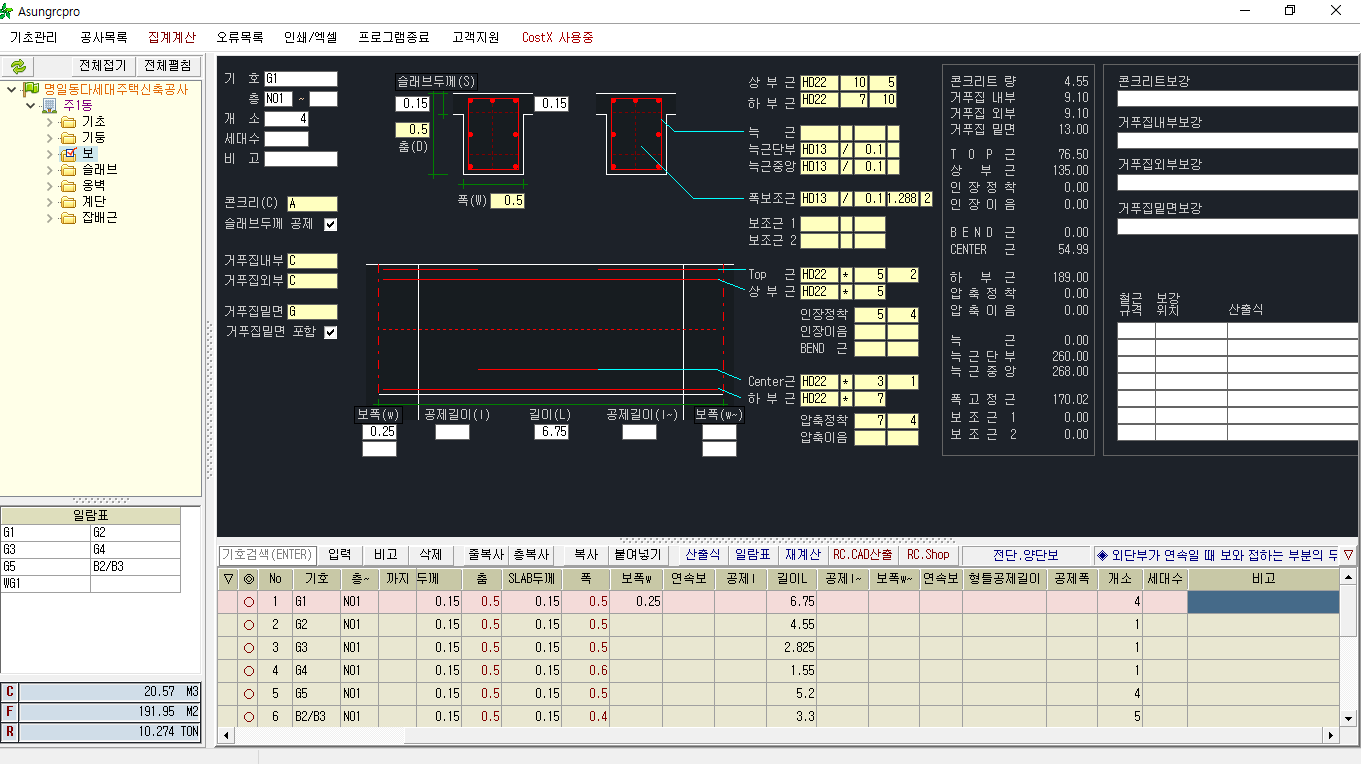Click the filter triangle icon in table header
Viewport: 1361px width, 764px height.
point(228,579)
